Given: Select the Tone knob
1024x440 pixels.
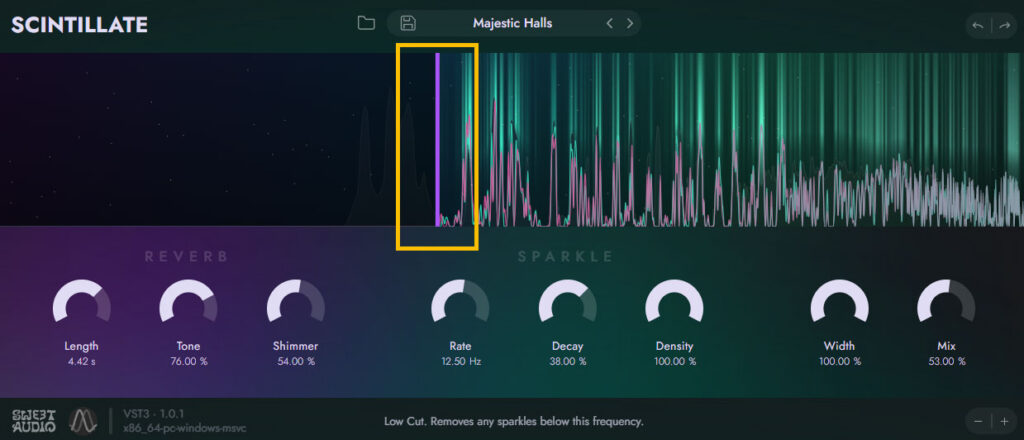Looking at the screenshot, I should tap(188, 302).
